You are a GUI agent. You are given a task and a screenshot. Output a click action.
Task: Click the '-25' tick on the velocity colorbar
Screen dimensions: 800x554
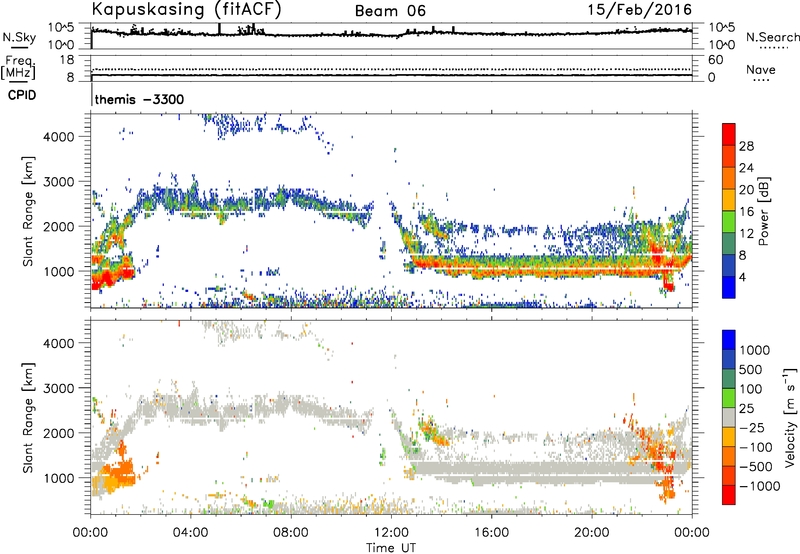pos(752,427)
